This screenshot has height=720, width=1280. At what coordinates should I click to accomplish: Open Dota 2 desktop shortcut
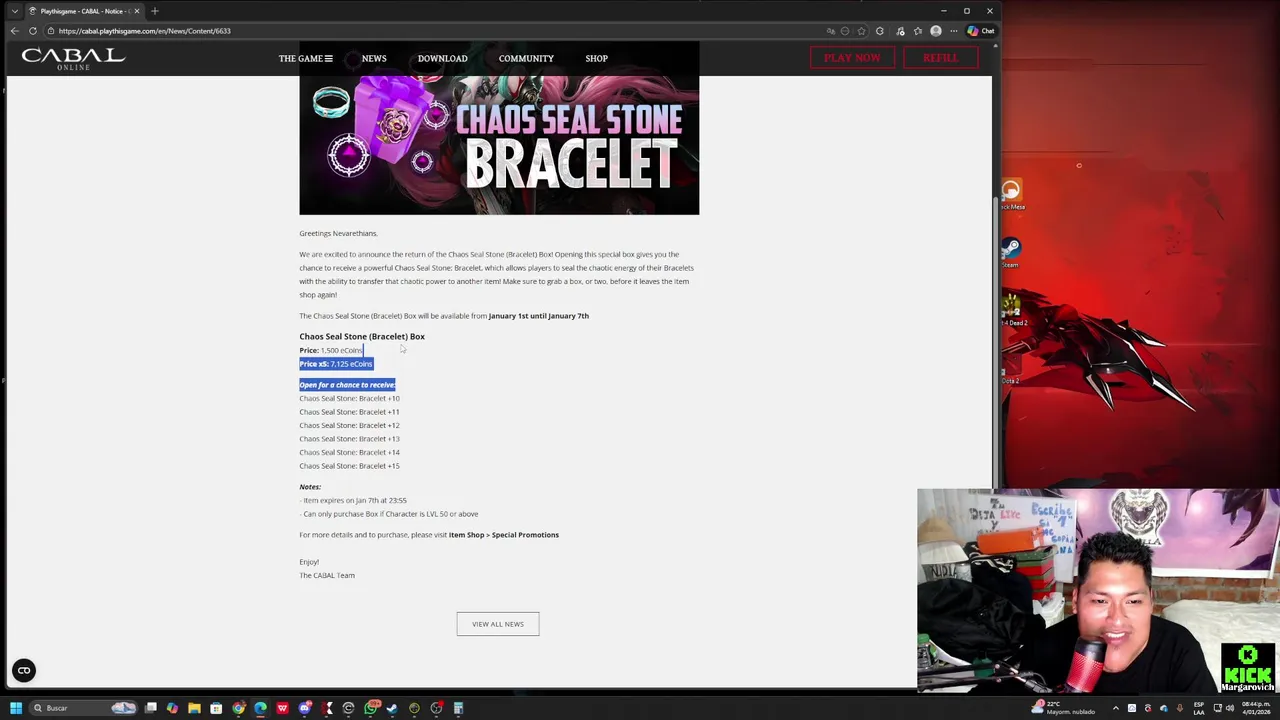coord(1010,368)
